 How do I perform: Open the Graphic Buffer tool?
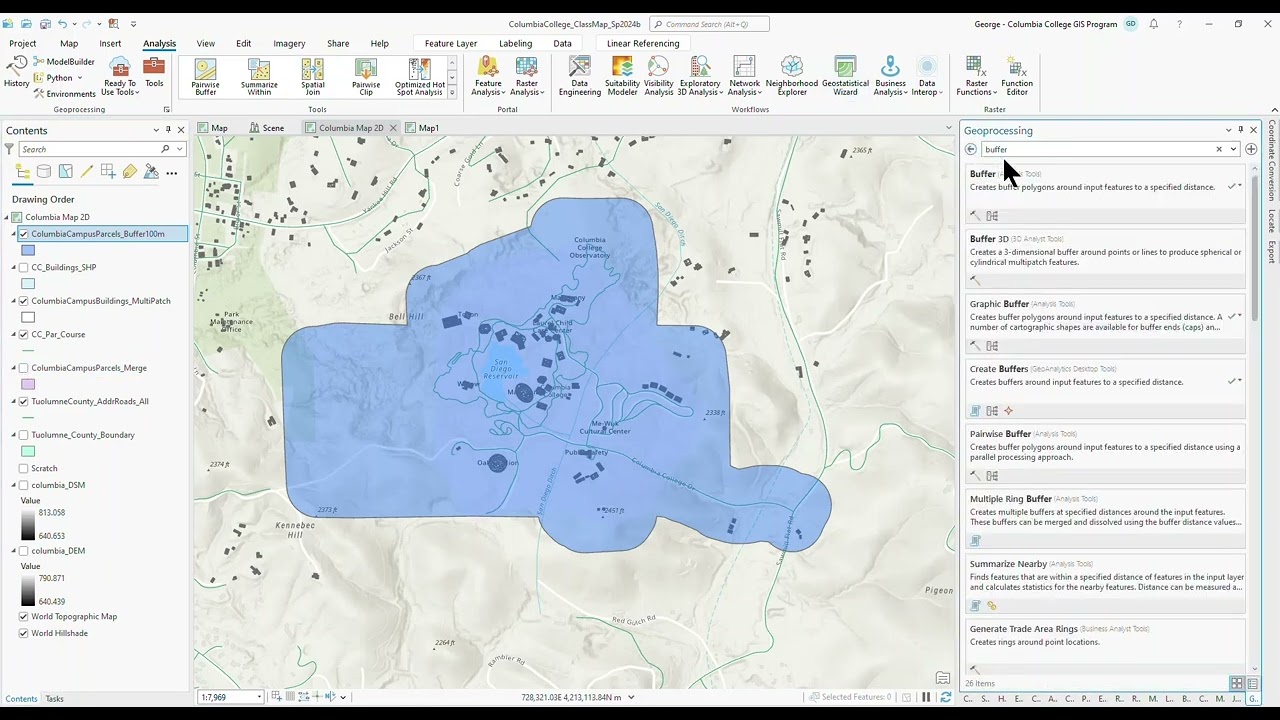tap(1105, 324)
